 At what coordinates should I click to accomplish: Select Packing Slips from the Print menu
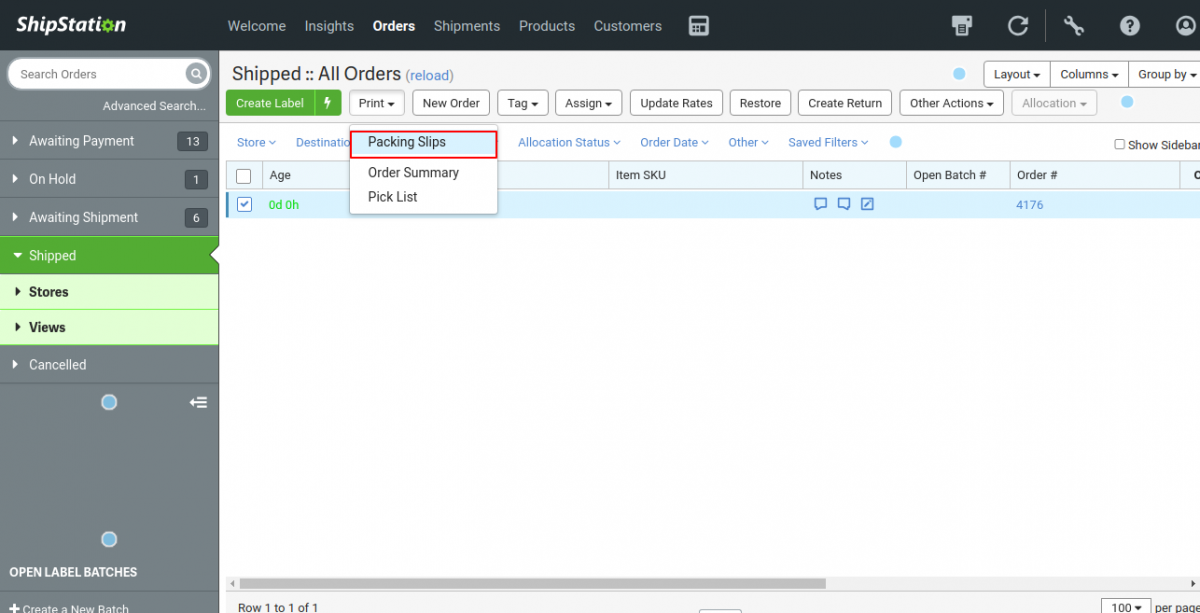424,144
